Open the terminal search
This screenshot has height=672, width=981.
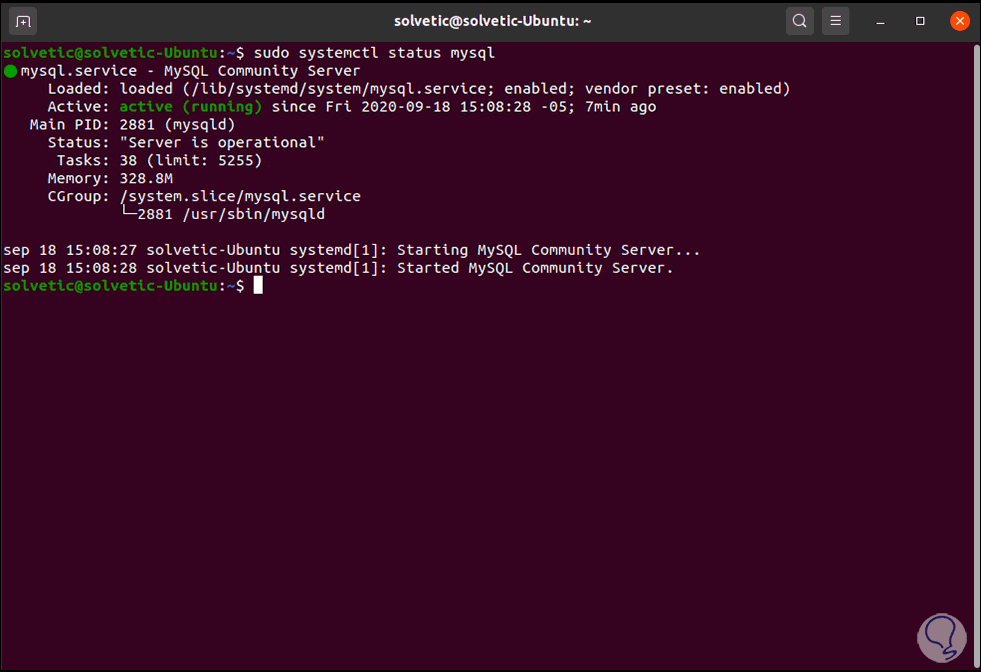[800, 21]
